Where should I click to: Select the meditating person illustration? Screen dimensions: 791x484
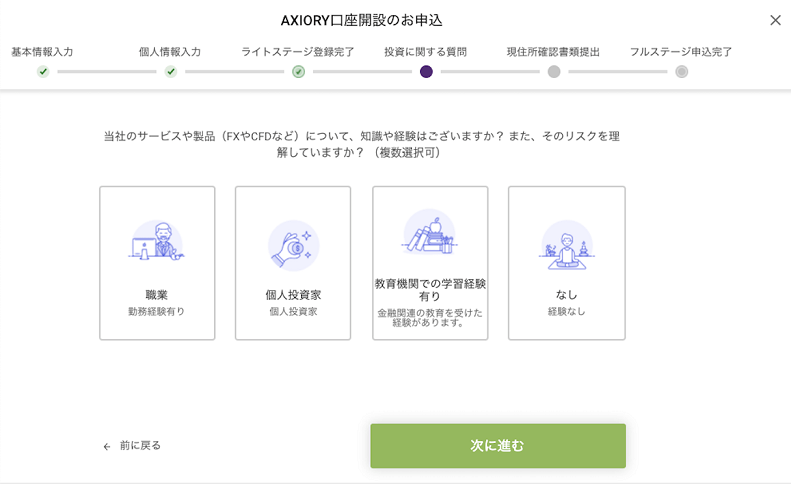pos(567,245)
